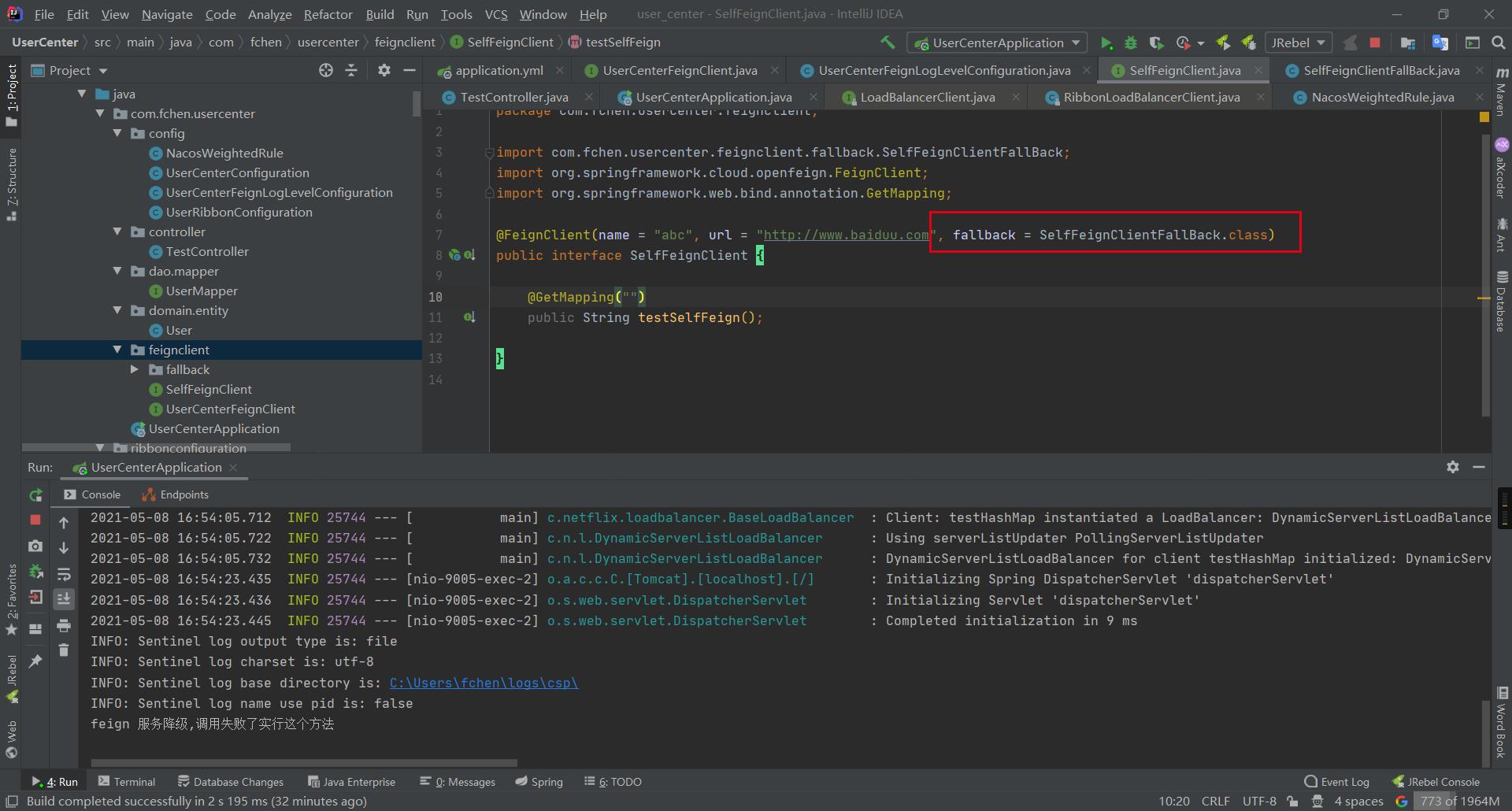1512x811 pixels.
Task: Toggle the 2: Favorites tool window
Action: [x=11, y=598]
